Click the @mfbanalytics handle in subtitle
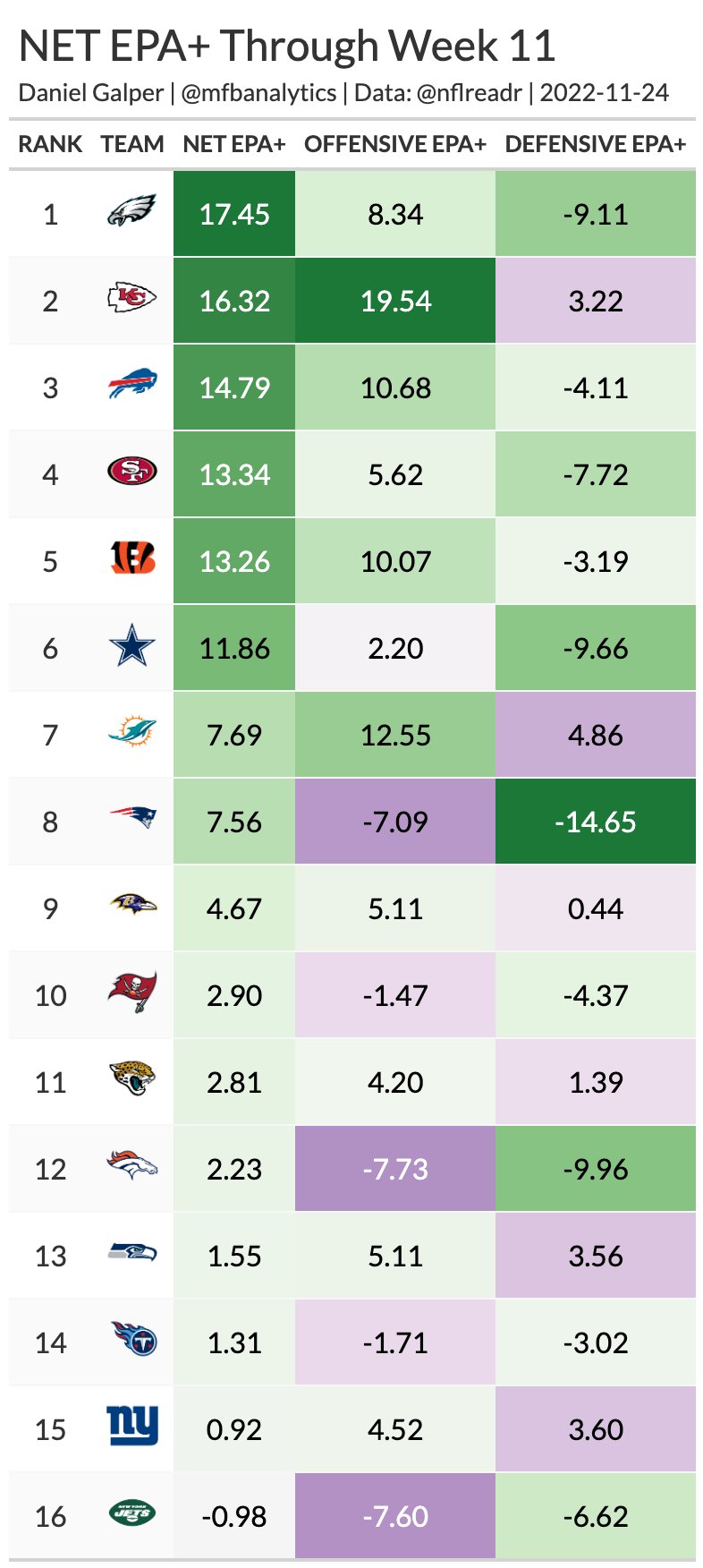 coord(258,93)
